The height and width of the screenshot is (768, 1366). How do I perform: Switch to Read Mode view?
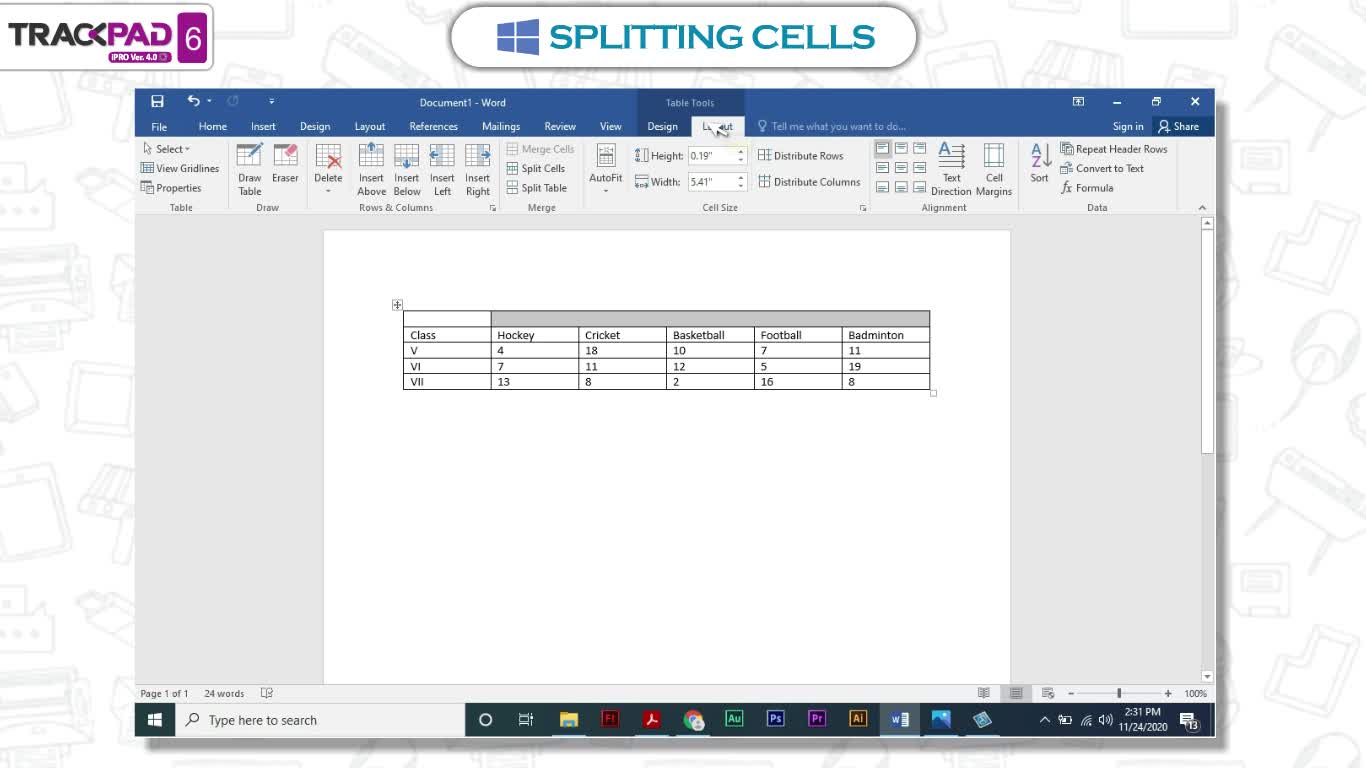click(x=984, y=693)
